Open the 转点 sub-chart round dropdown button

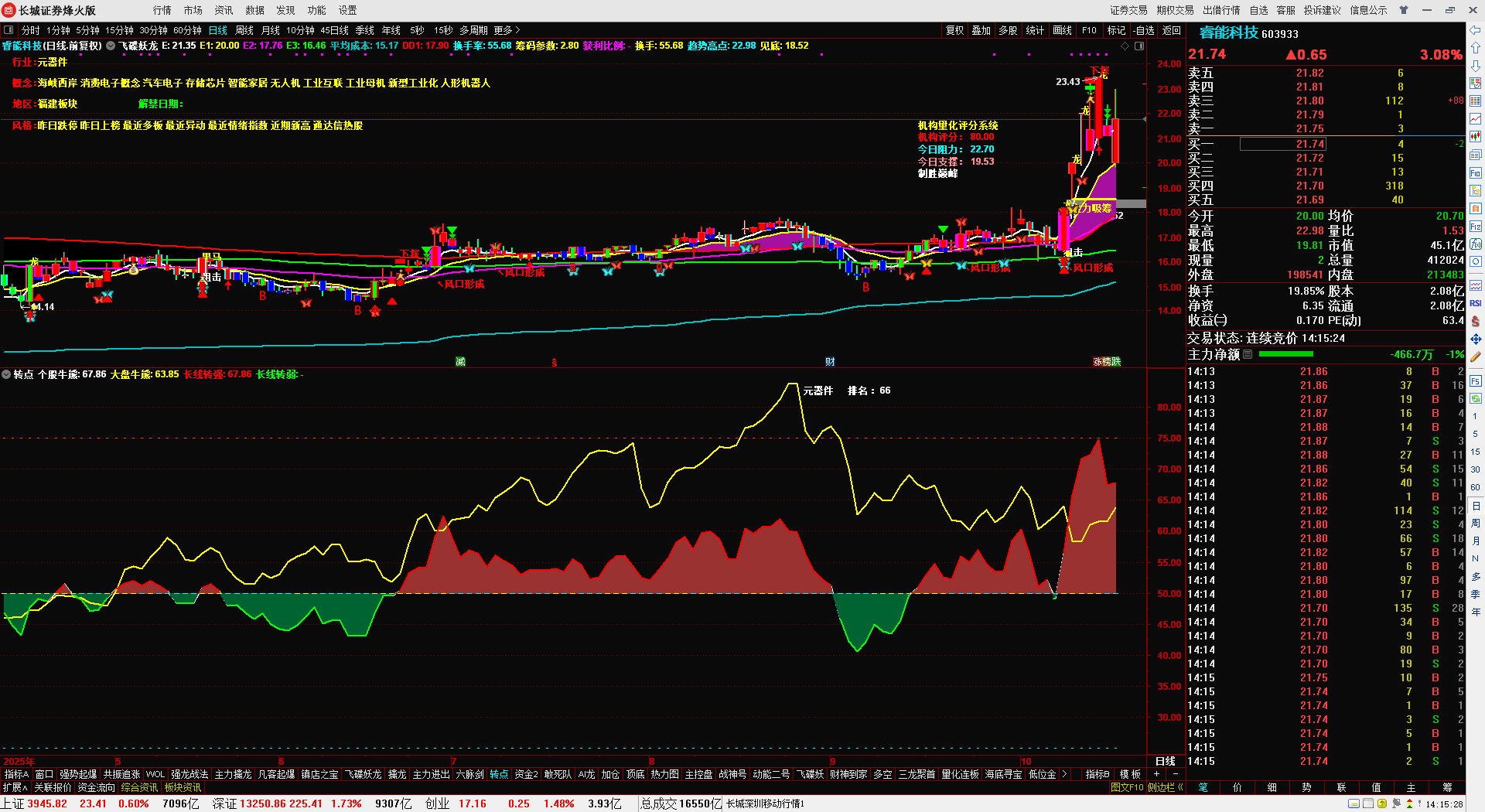tap(6, 374)
